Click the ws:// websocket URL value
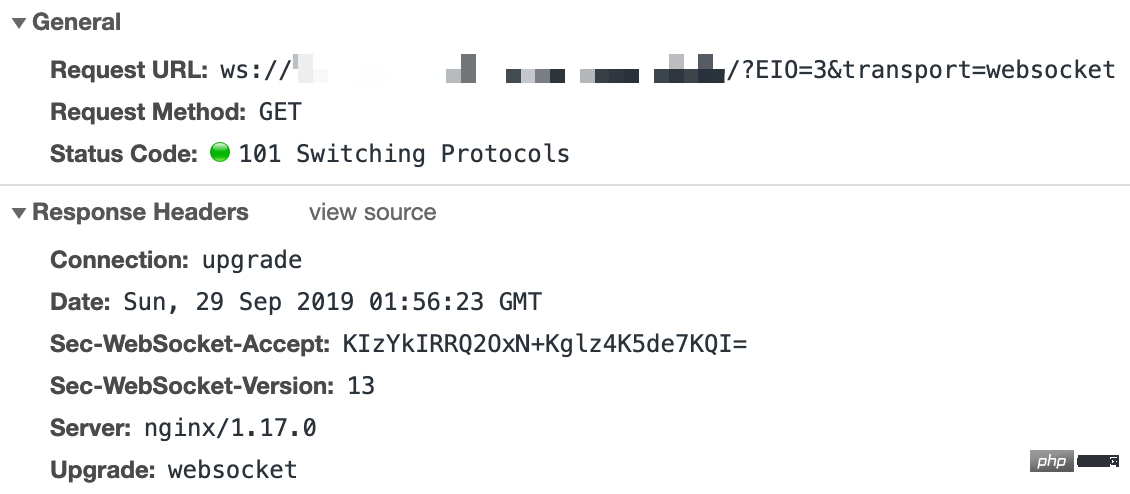The height and width of the screenshot is (494, 1130). click(x=668, y=70)
